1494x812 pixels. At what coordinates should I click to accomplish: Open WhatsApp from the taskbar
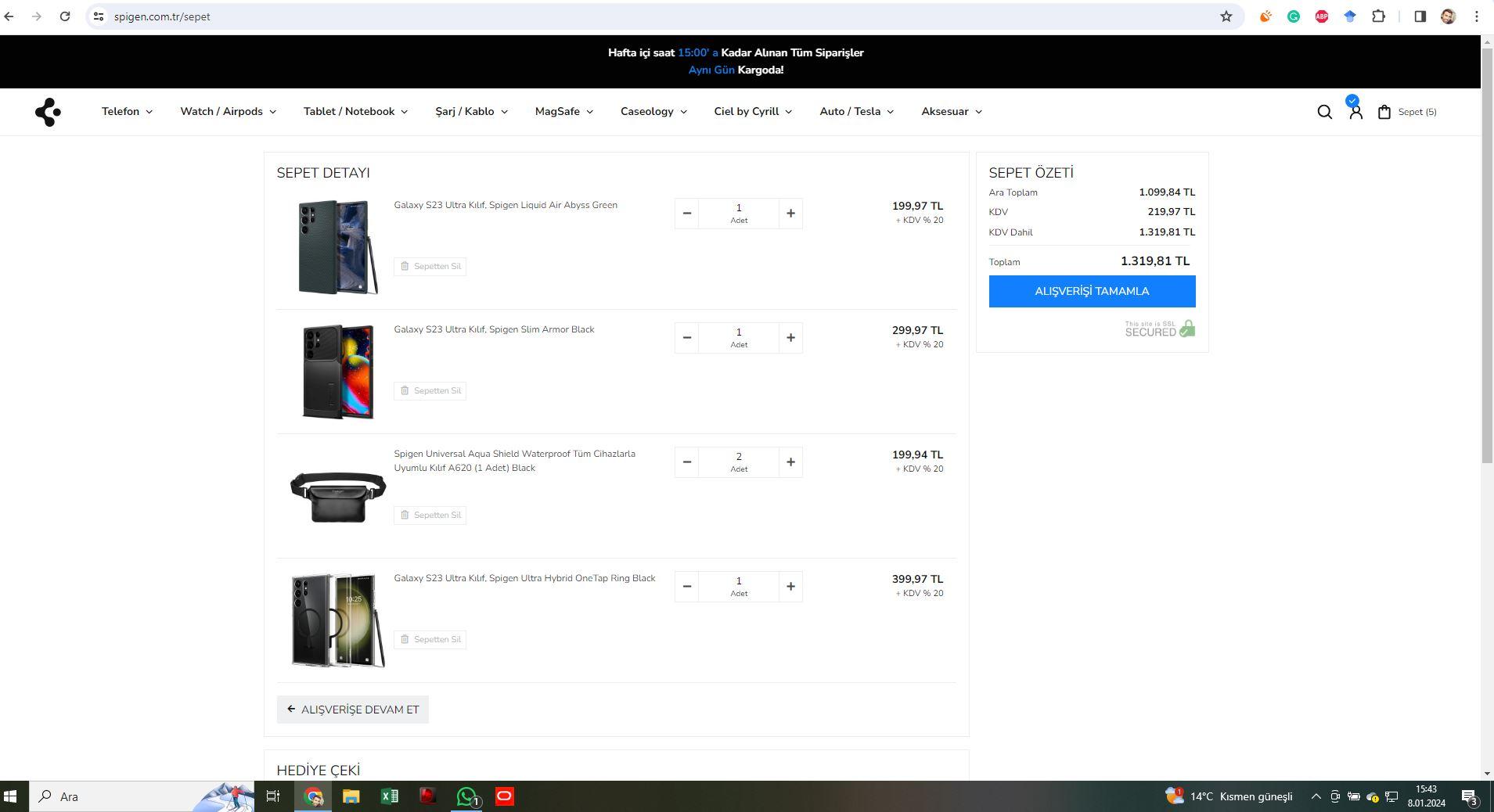coord(466,796)
